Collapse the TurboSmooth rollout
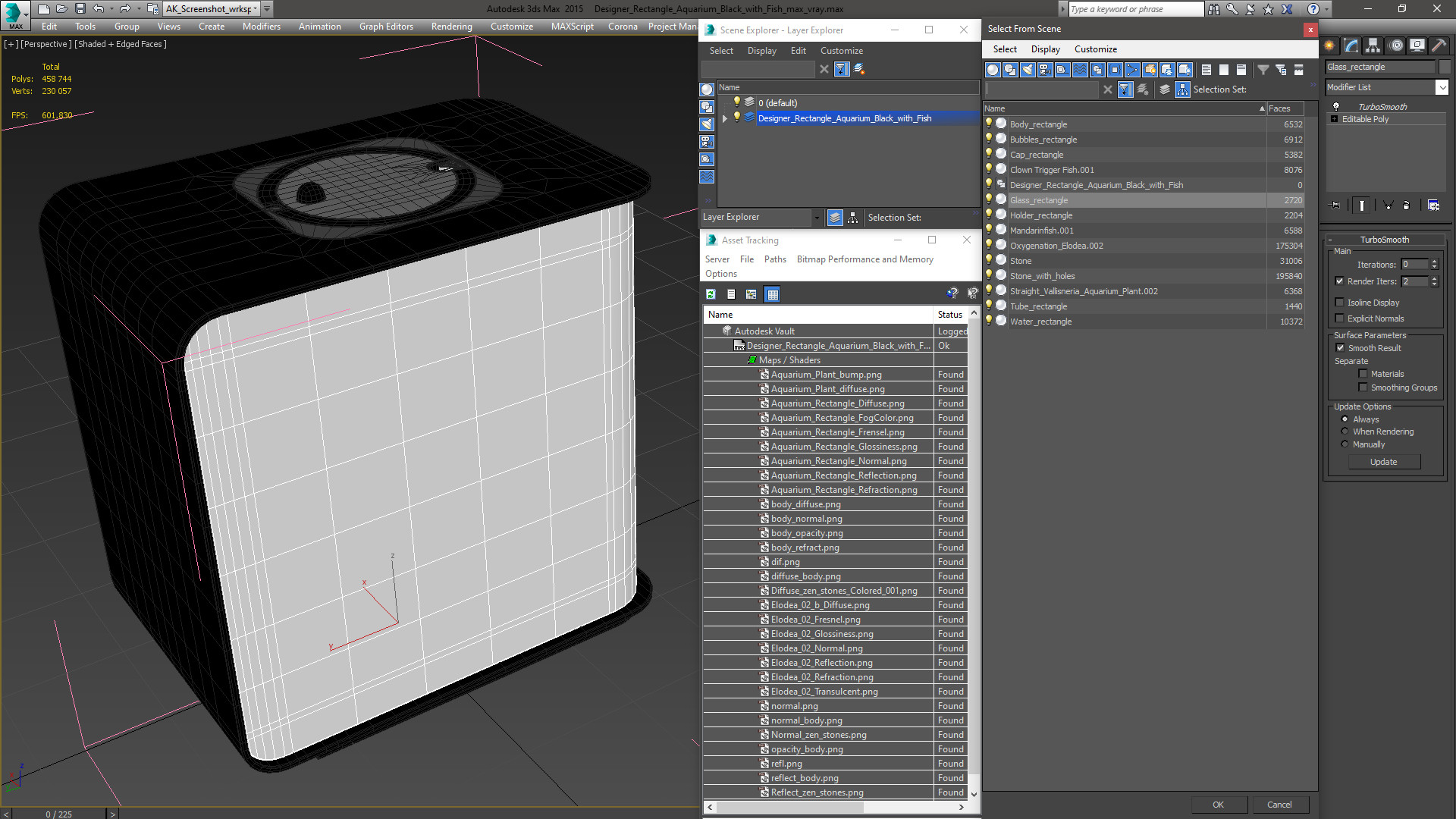 (x=1330, y=240)
